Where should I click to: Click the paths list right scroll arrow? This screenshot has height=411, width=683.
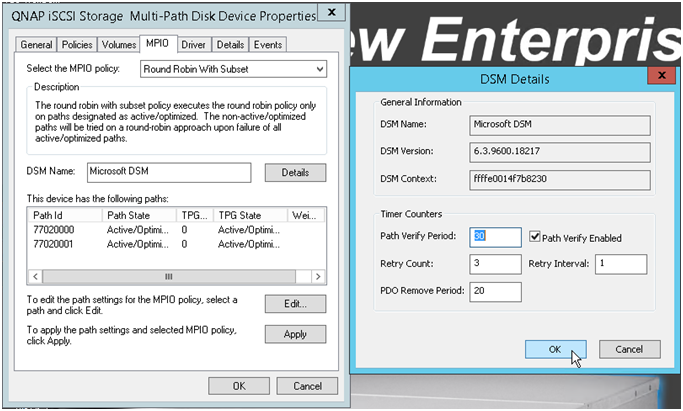318,276
